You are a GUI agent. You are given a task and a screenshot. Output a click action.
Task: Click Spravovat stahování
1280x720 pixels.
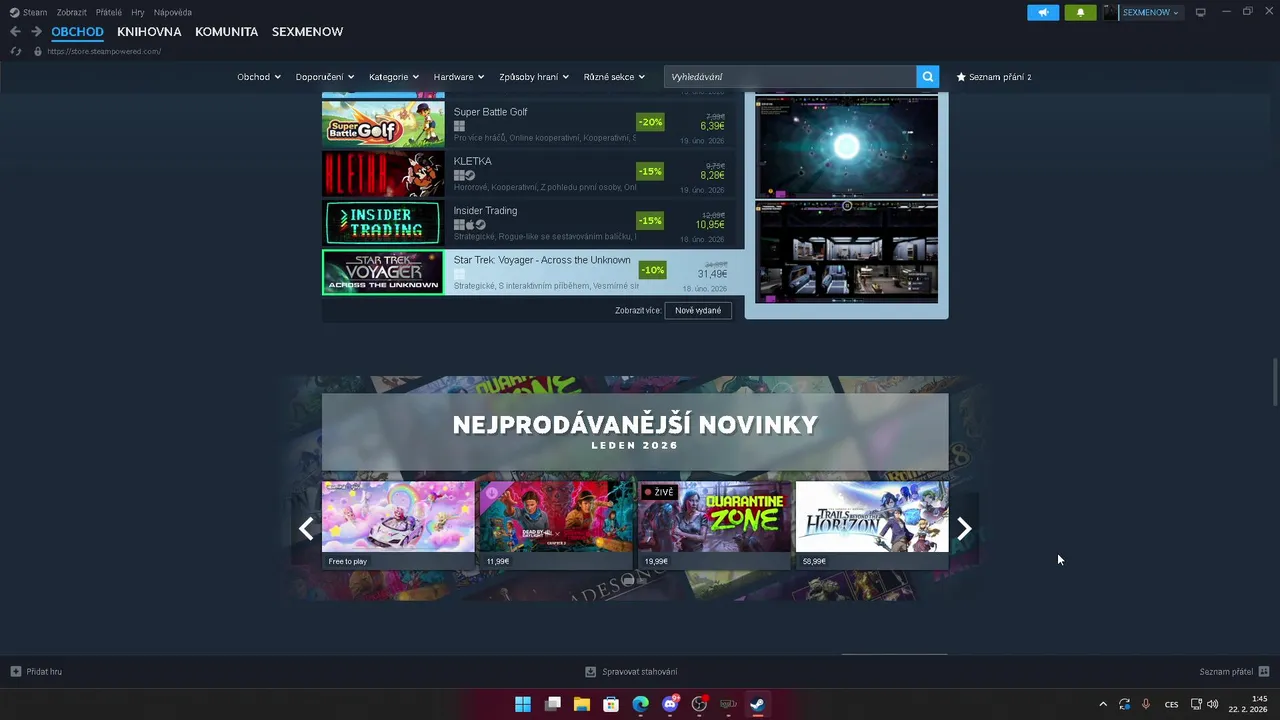tap(640, 671)
